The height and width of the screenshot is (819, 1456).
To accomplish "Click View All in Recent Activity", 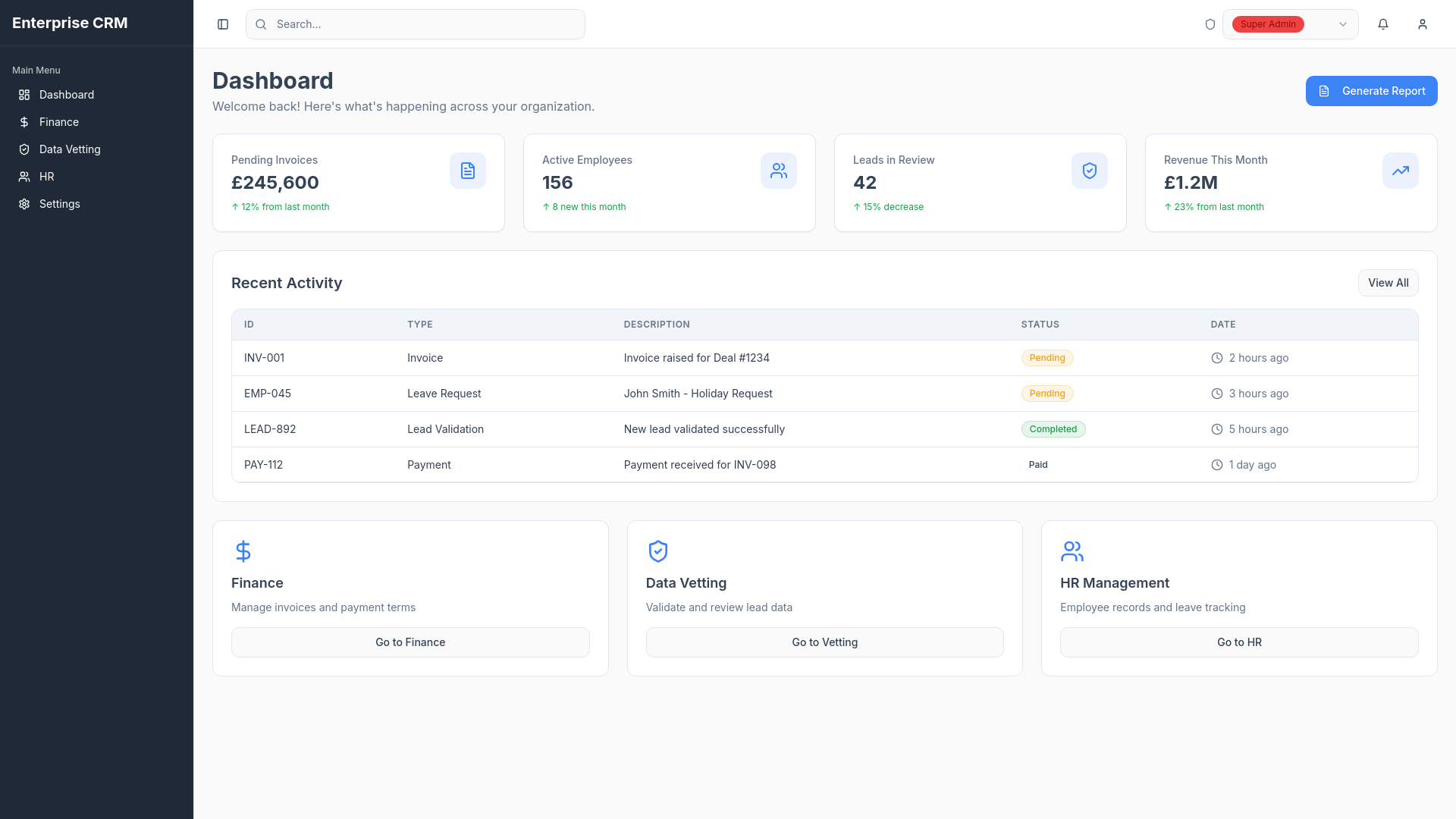I will click(1388, 283).
